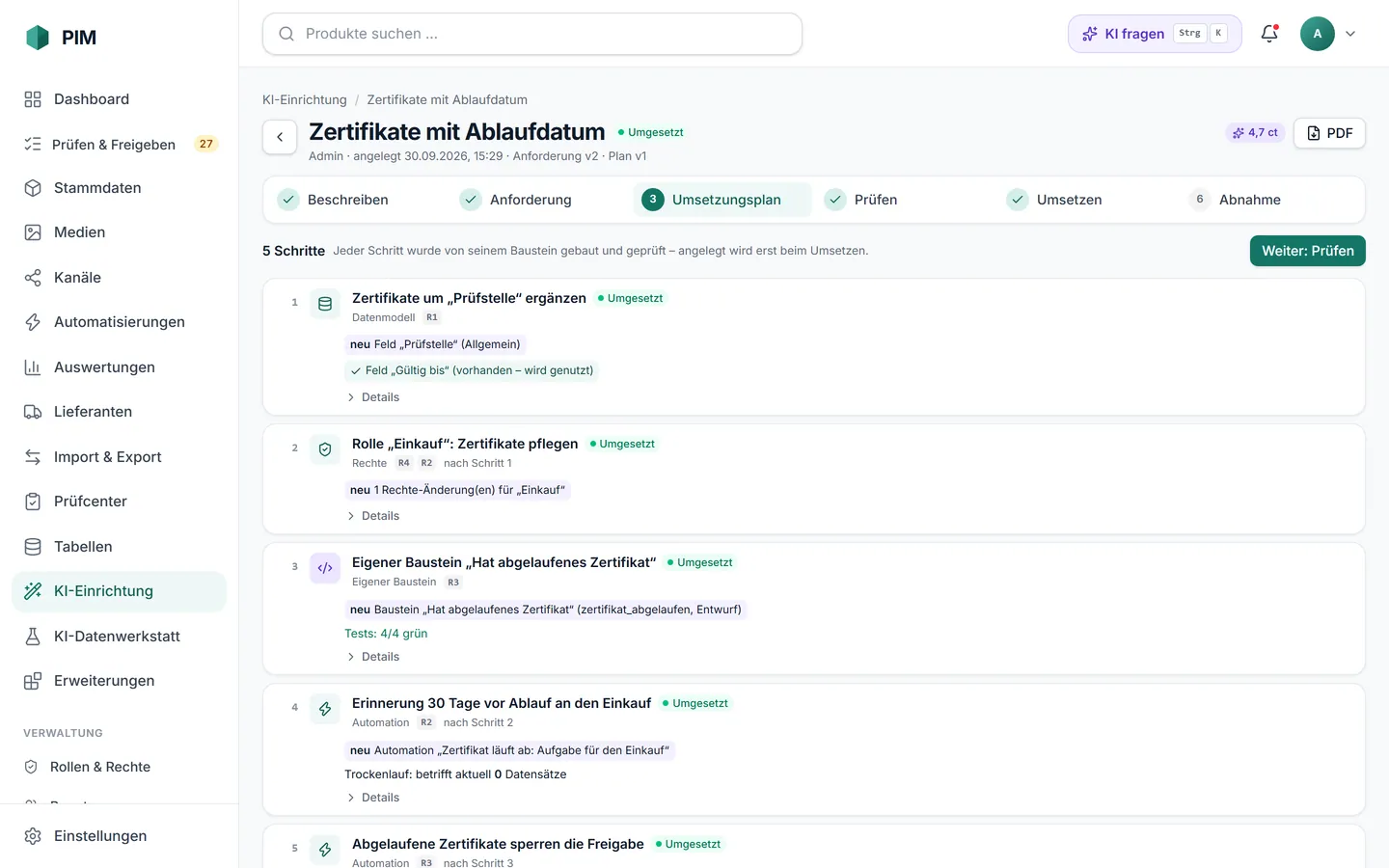Image resolution: width=1389 pixels, height=868 pixels.
Task: Expand Details for step 4 Erinnerung 30 Tage
Action: click(373, 798)
